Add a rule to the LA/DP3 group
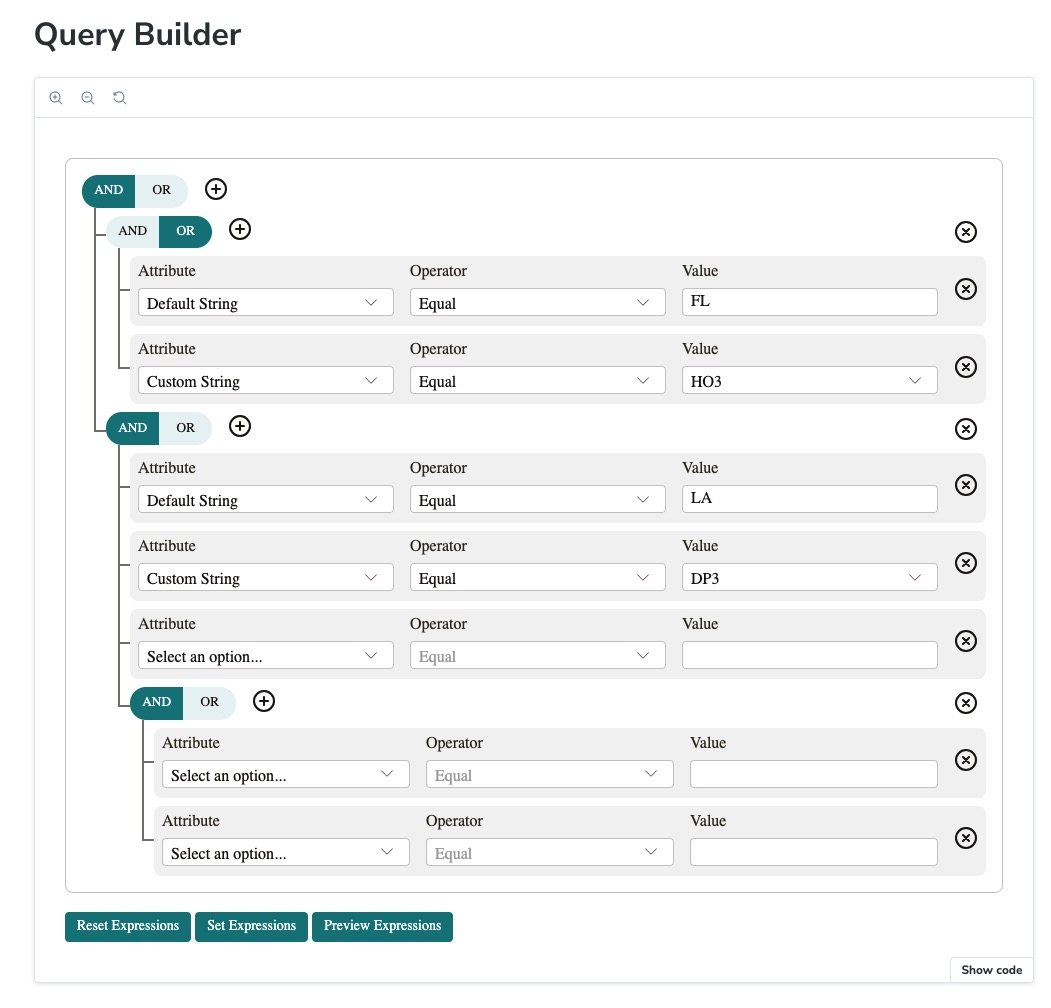This screenshot has height=1008, width=1051. tap(240, 426)
